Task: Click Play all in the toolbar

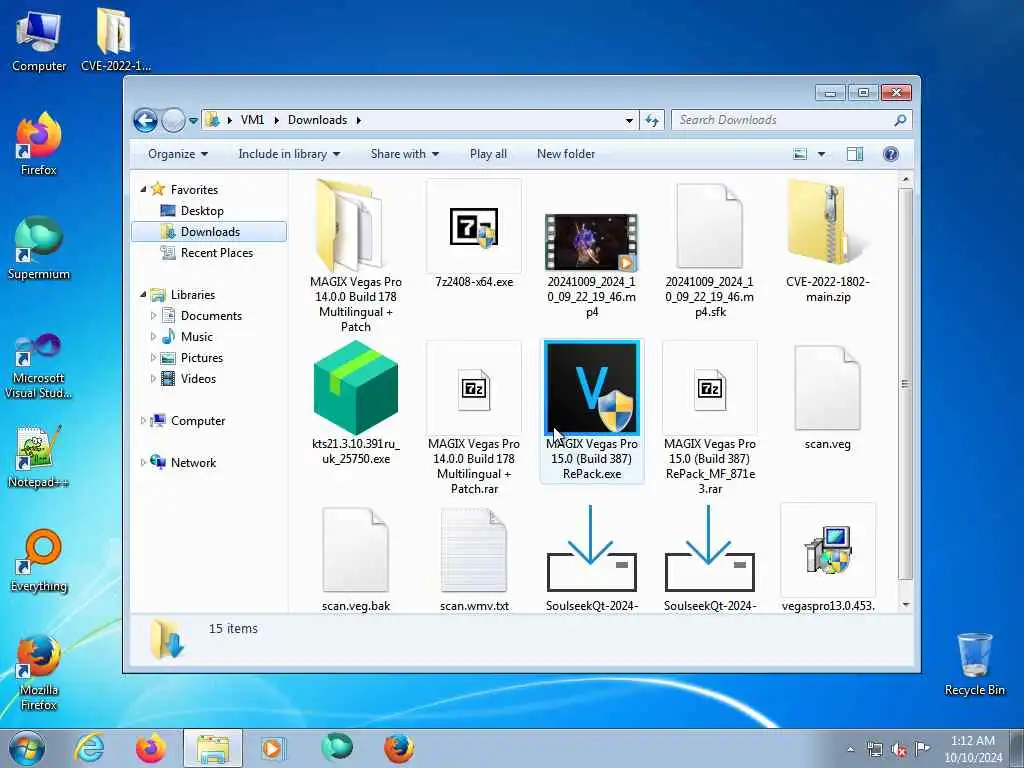Action: pos(488,154)
